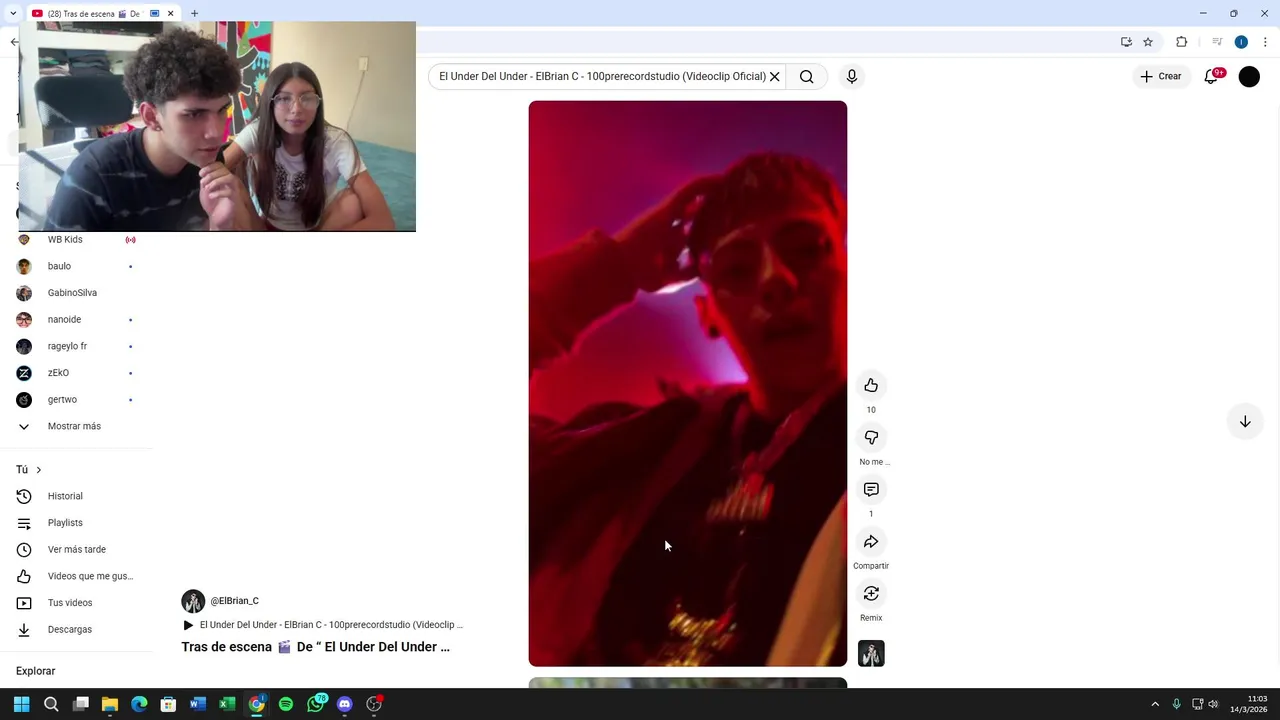
Task: Open the Windows Start menu
Action: [x=21, y=704]
